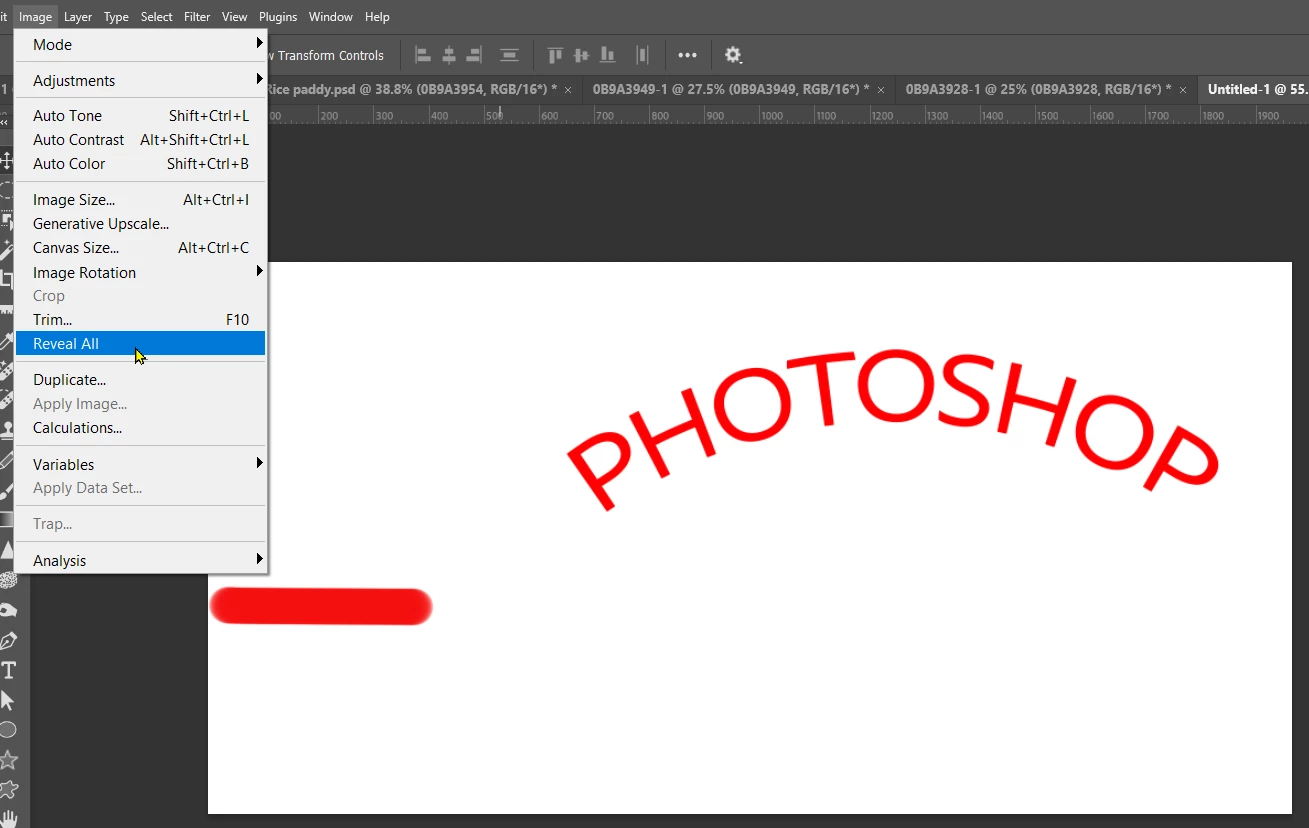
Task: Click the align right edges icon
Action: tap(474, 55)
